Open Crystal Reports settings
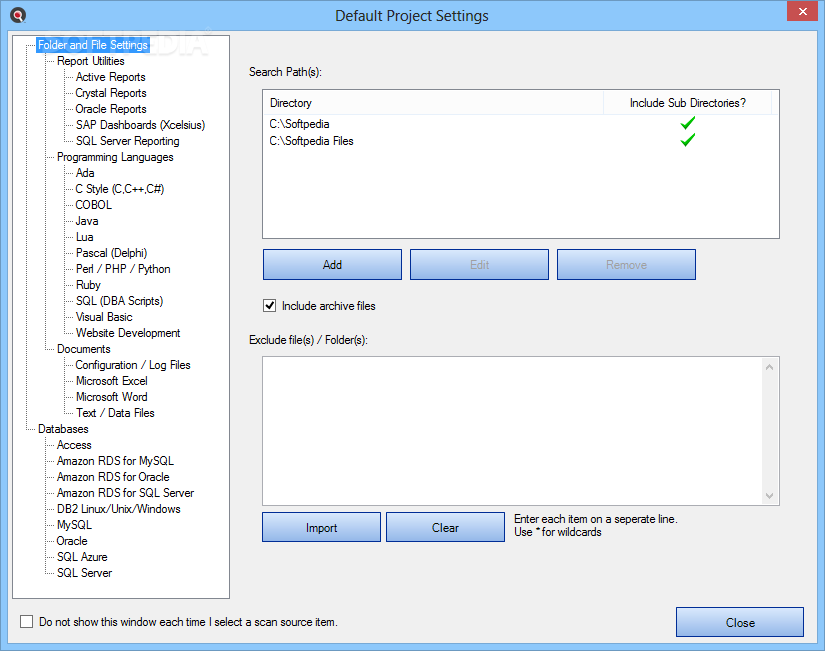825x651 pixels. coord(110,93)
